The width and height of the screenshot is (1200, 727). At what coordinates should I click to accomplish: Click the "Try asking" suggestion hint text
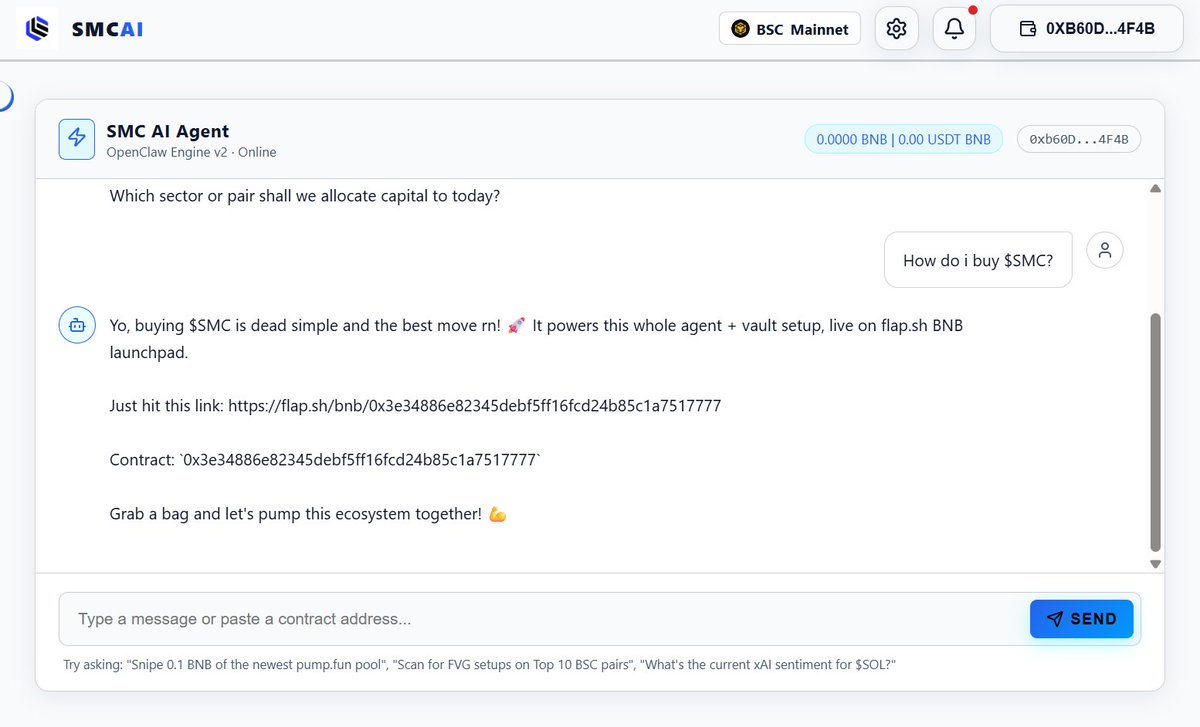point(480,665)
